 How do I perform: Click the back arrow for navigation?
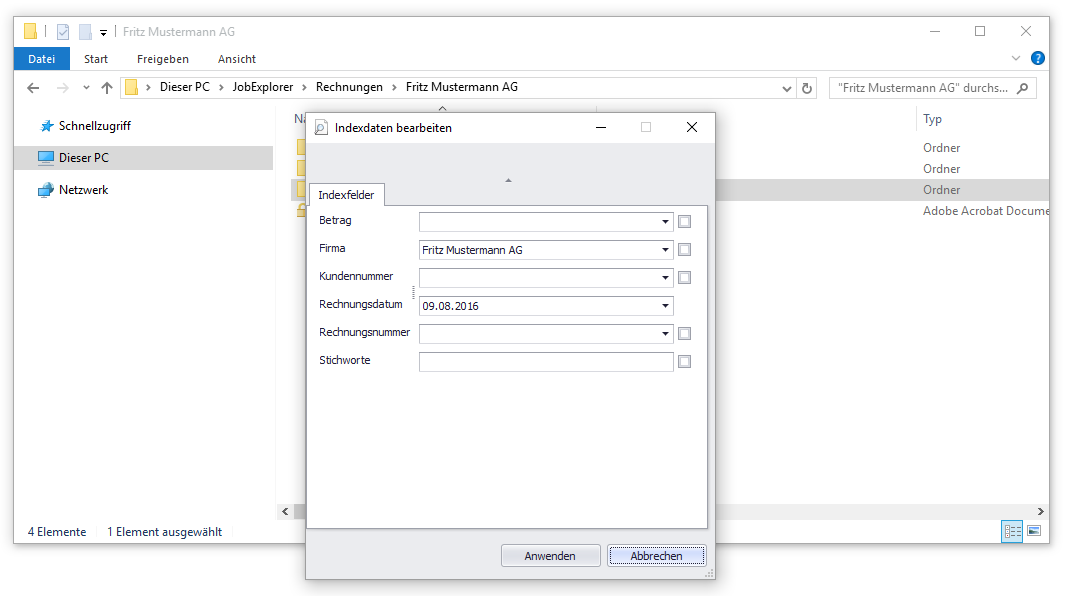tap(32, 88)
